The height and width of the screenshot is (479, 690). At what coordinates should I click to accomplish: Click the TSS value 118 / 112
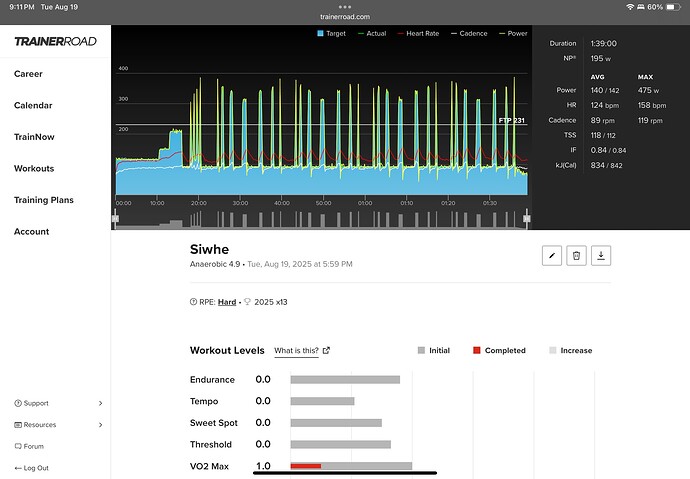pos(603,135)
